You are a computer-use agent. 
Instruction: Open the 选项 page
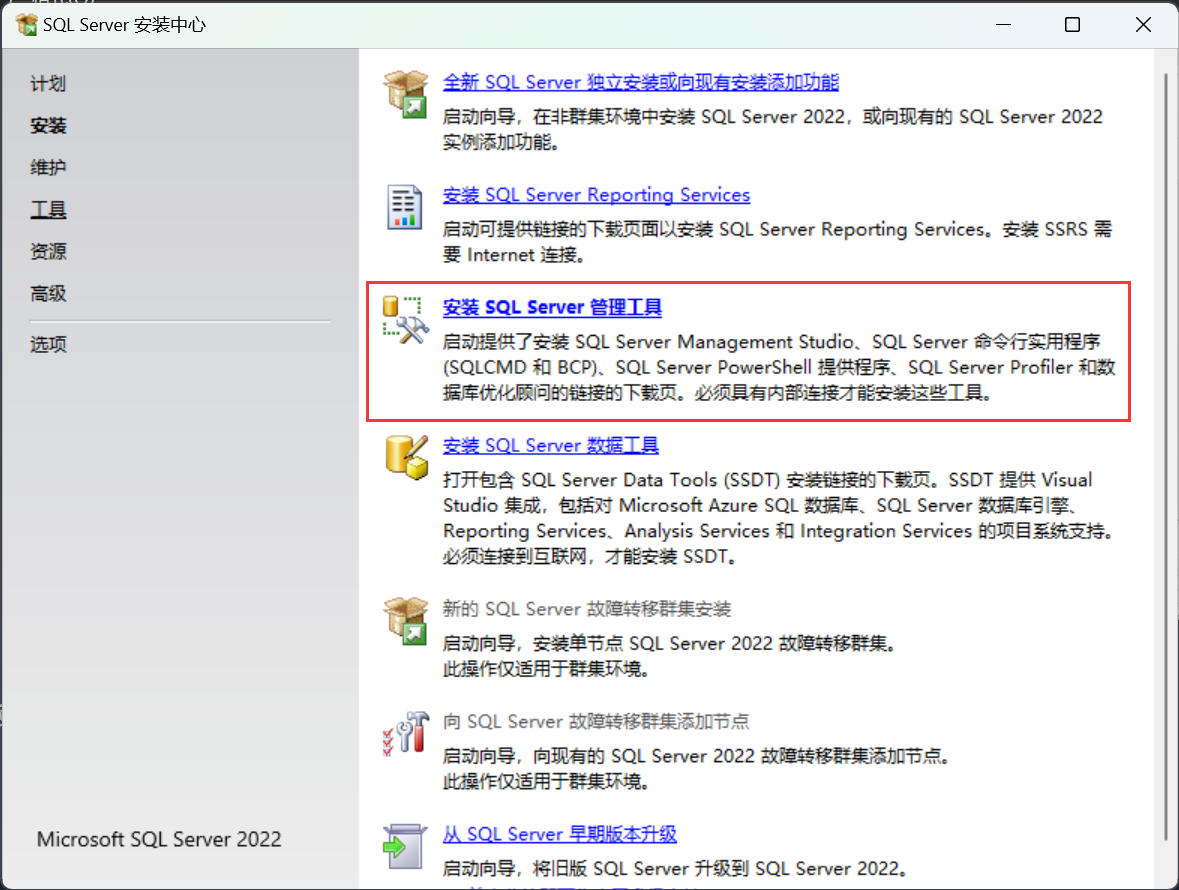(48, 344)
